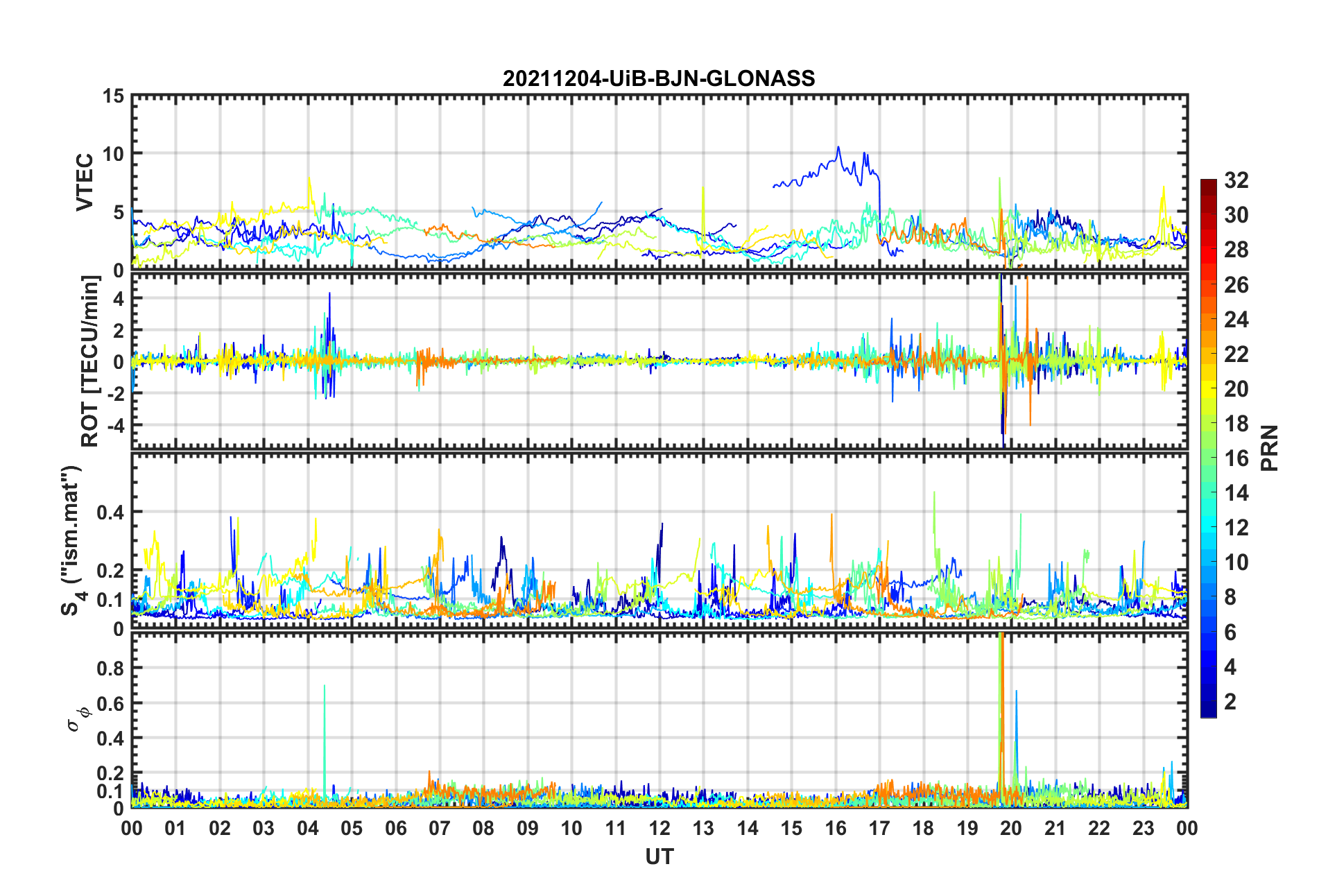
Task: Click x-axis tick label 04
Action: click(x=308, y=828)
